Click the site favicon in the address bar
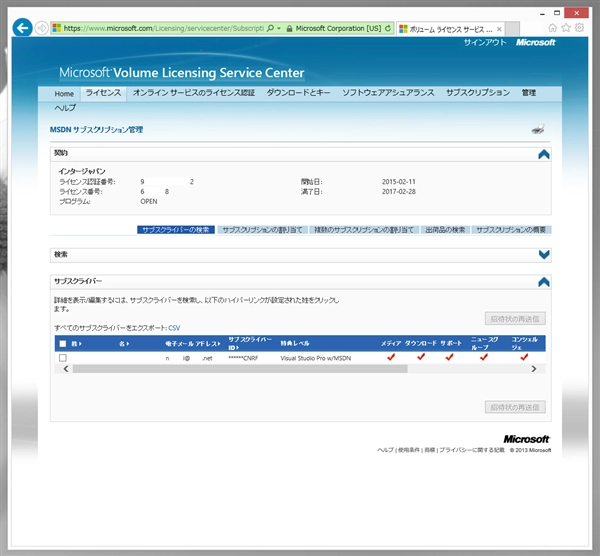Image resolution: width=600 pixels, height=556 pixels. [57, 28]
